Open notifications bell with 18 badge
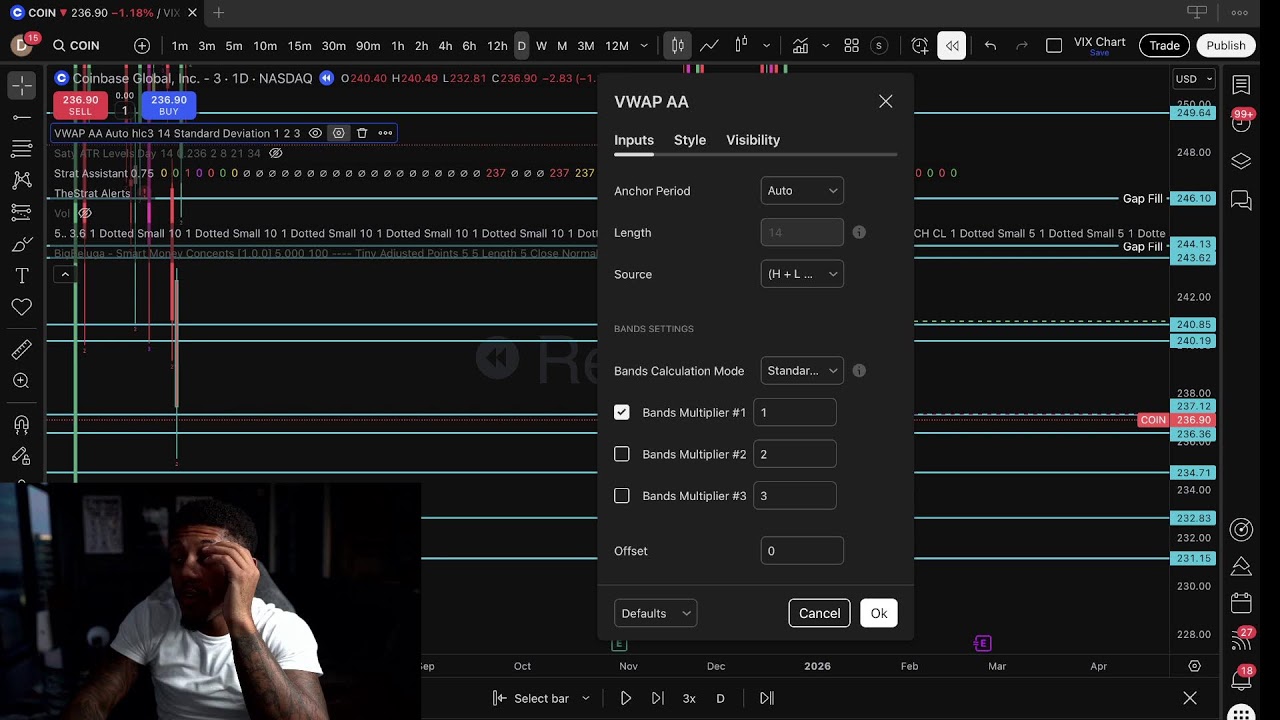Screen dimensions: 1280x720 pos(1241,679)
